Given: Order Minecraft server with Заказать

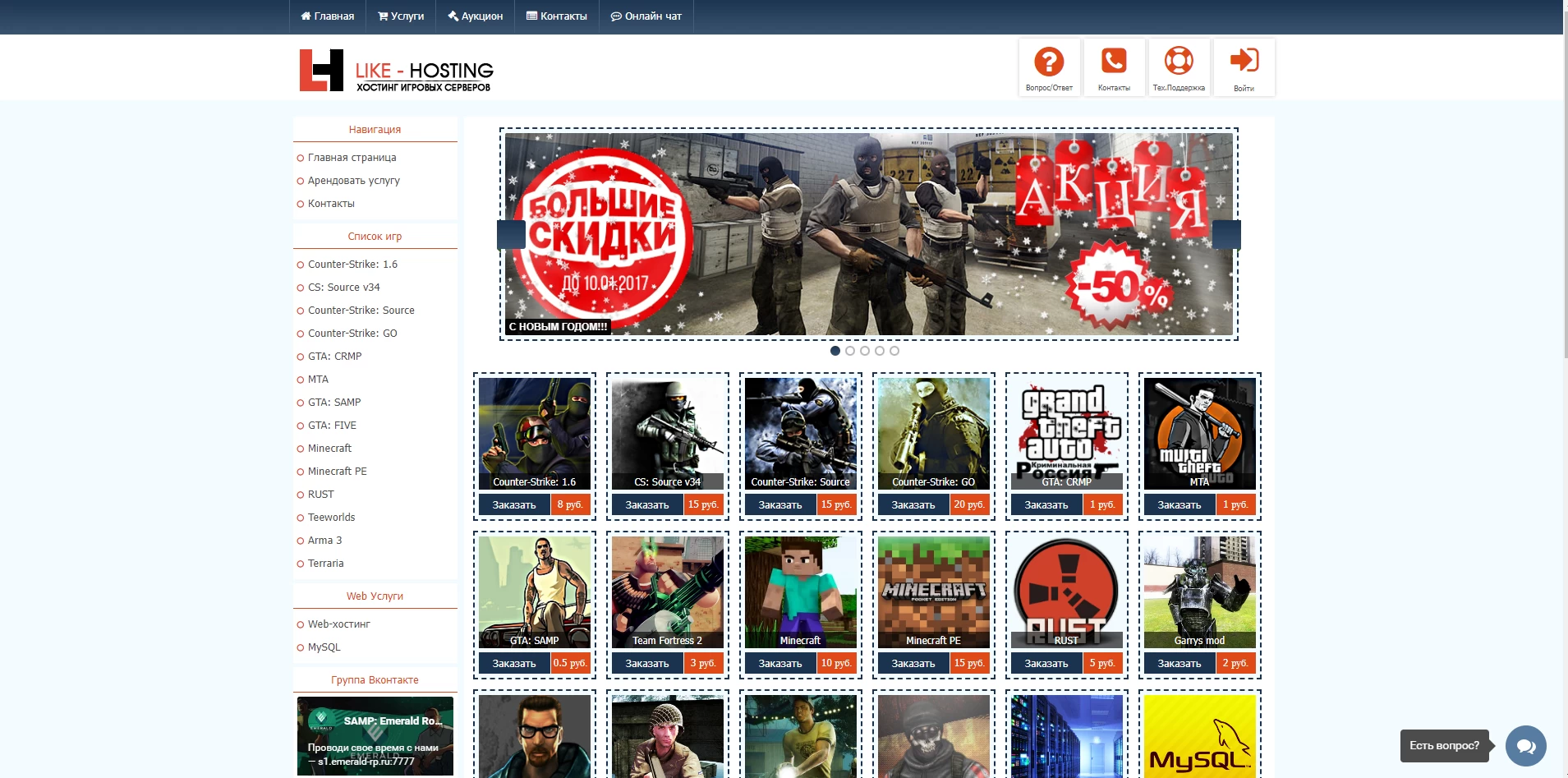Looking at the screenshot, I should (780, 663).
